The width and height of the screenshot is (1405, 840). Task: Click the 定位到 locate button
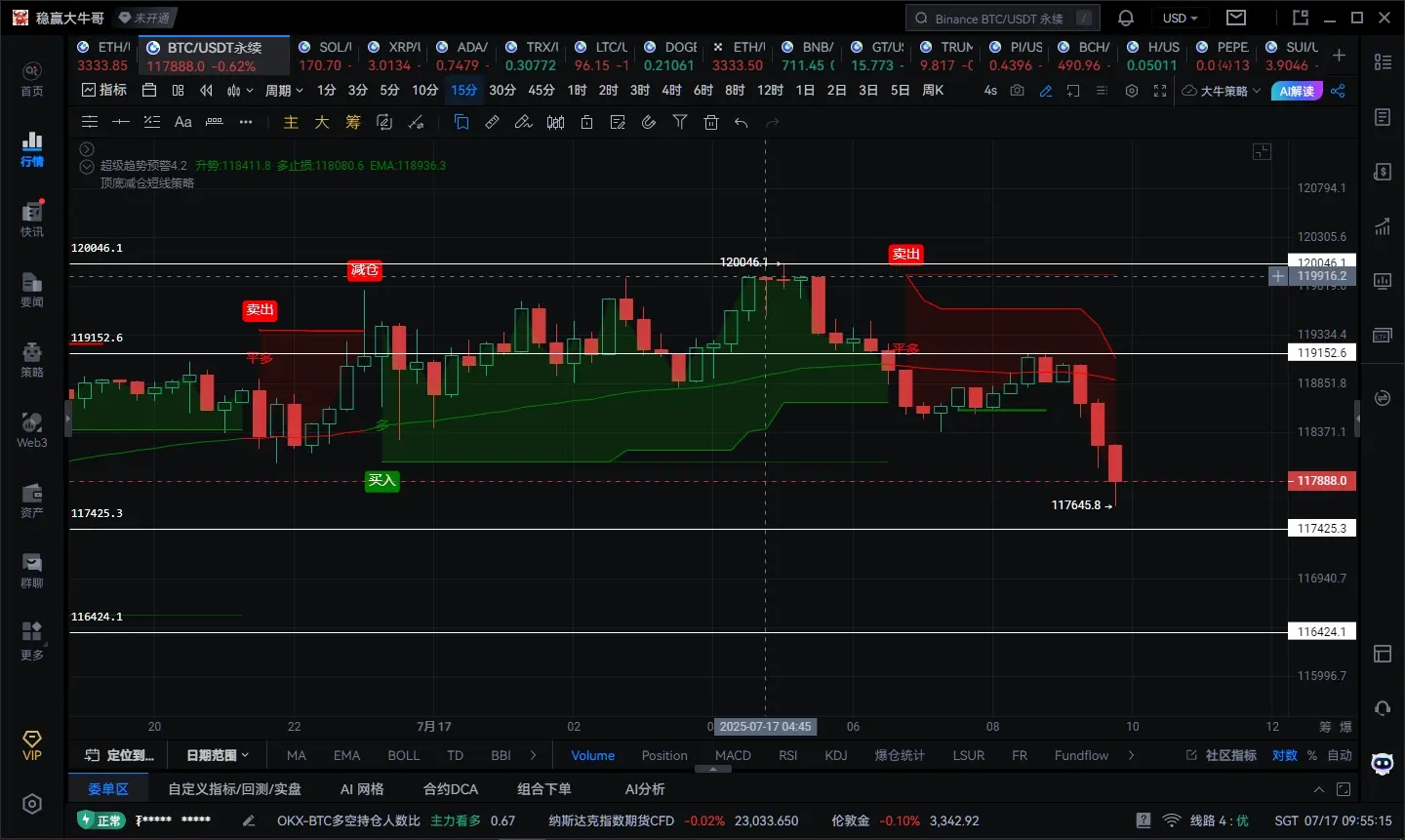pos(120,755)
